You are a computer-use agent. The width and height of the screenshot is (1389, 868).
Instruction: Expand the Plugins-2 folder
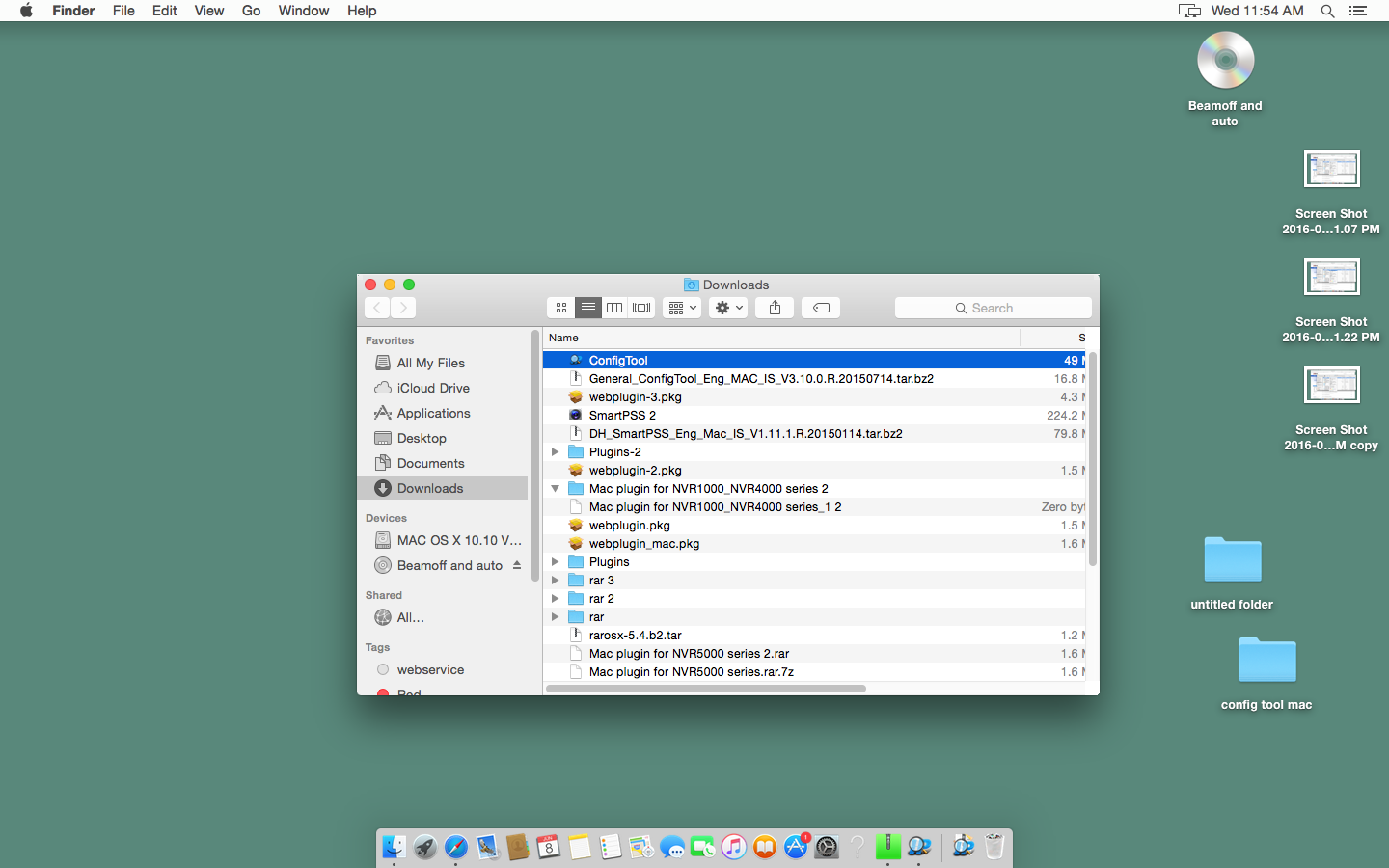pyautogui.click(x=555, y=451)
